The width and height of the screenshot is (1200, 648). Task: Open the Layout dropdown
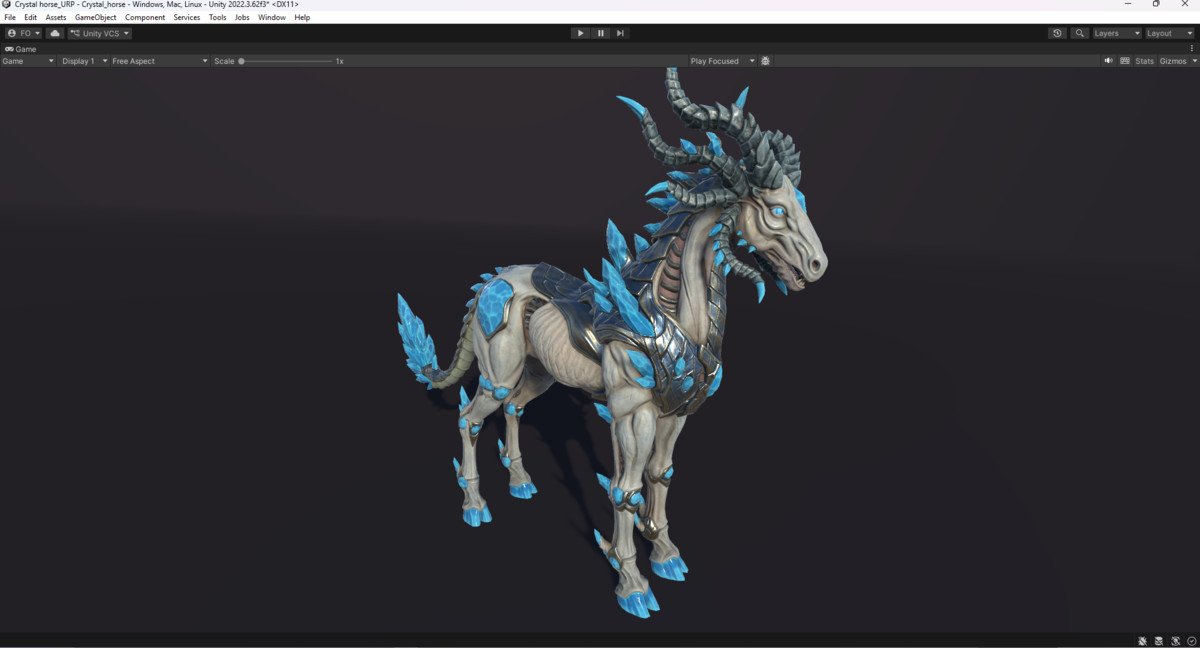pyautogui.click(x=1169, y=33)
